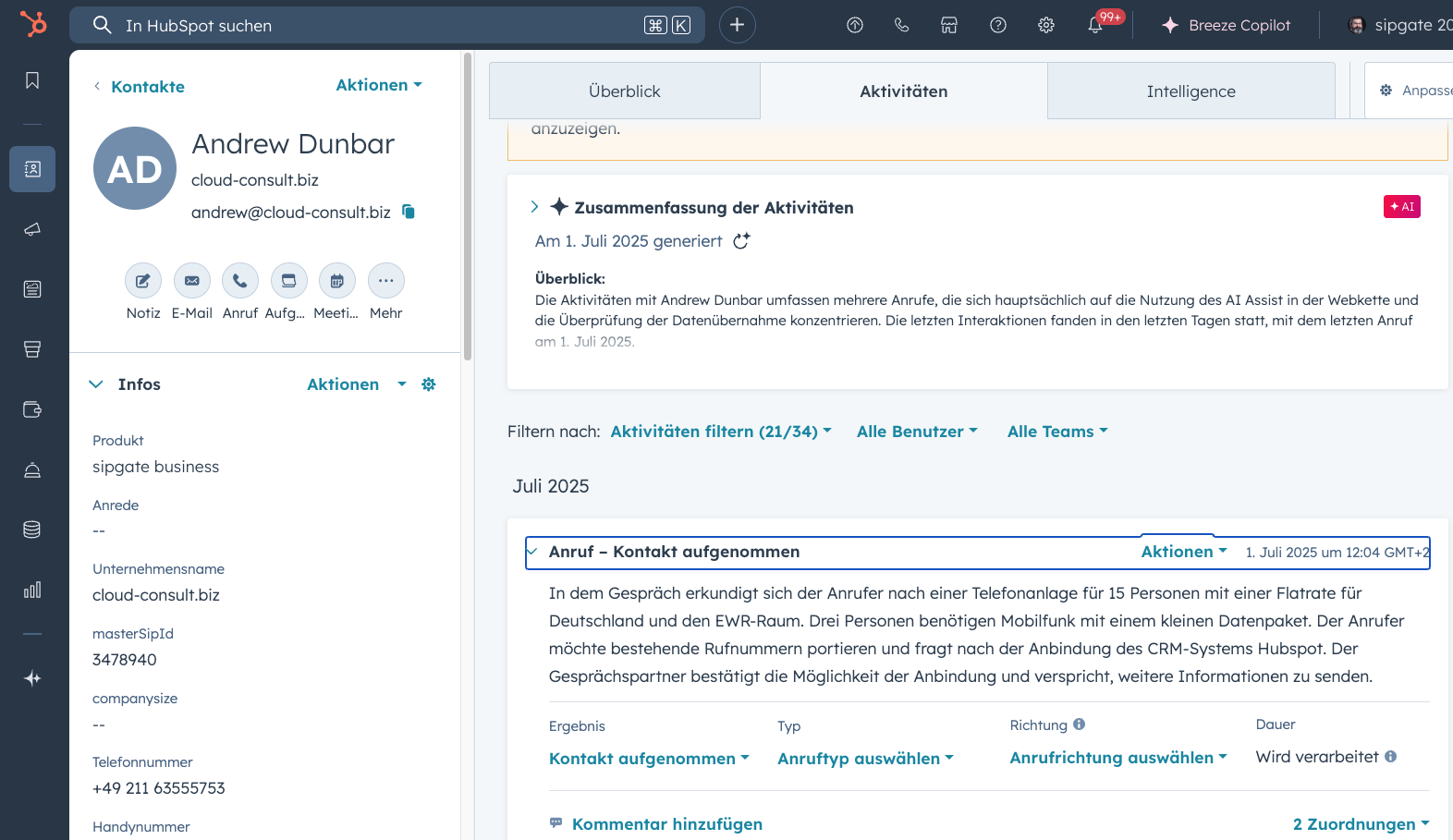Switch to the Überblick tab
Screen dimensions: 1453x840
pos(625,91)
